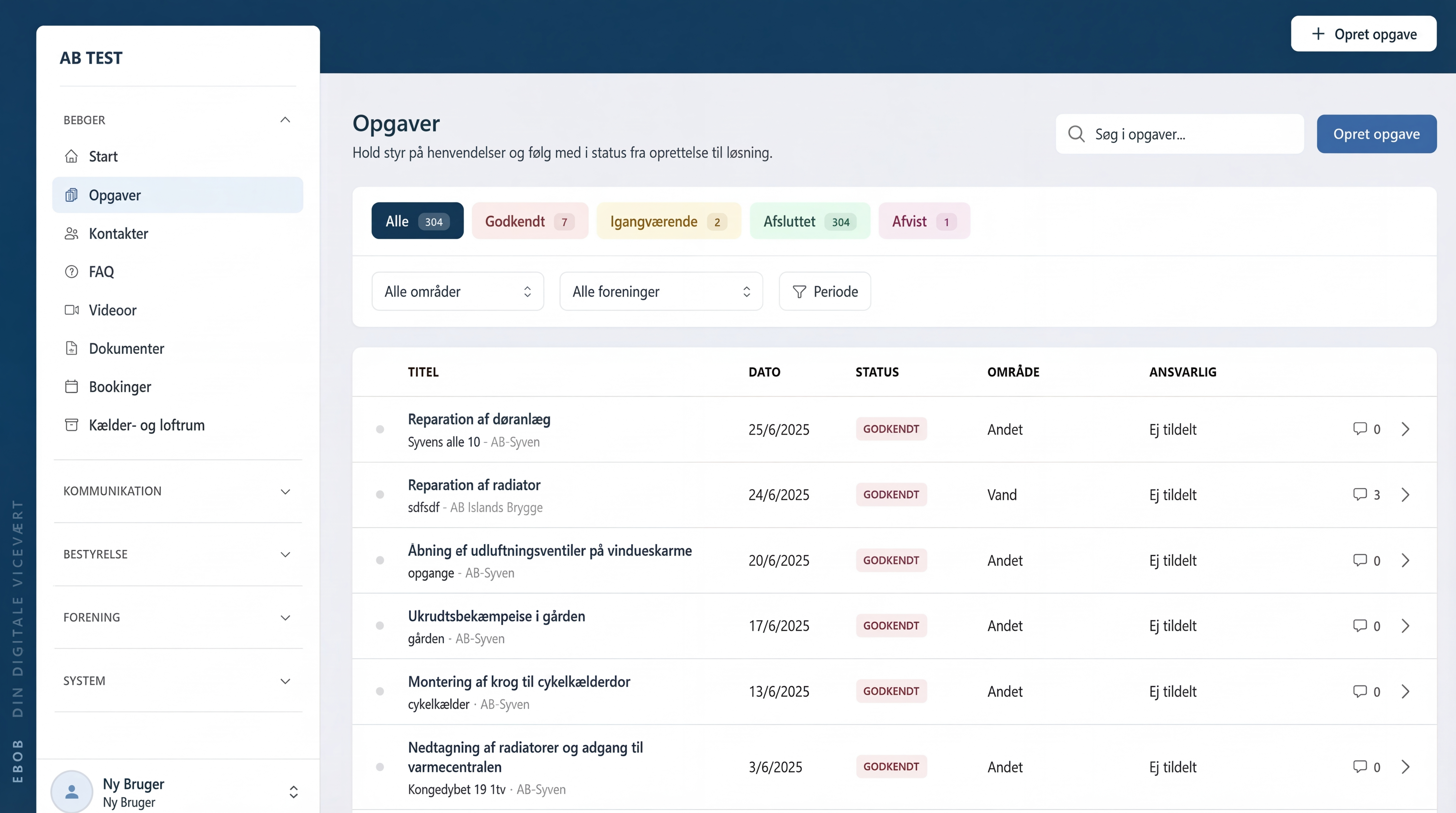The image size is (1456, 813).
Task: Select the Kælder- og loftrum icon
Action: coord(72,424)
